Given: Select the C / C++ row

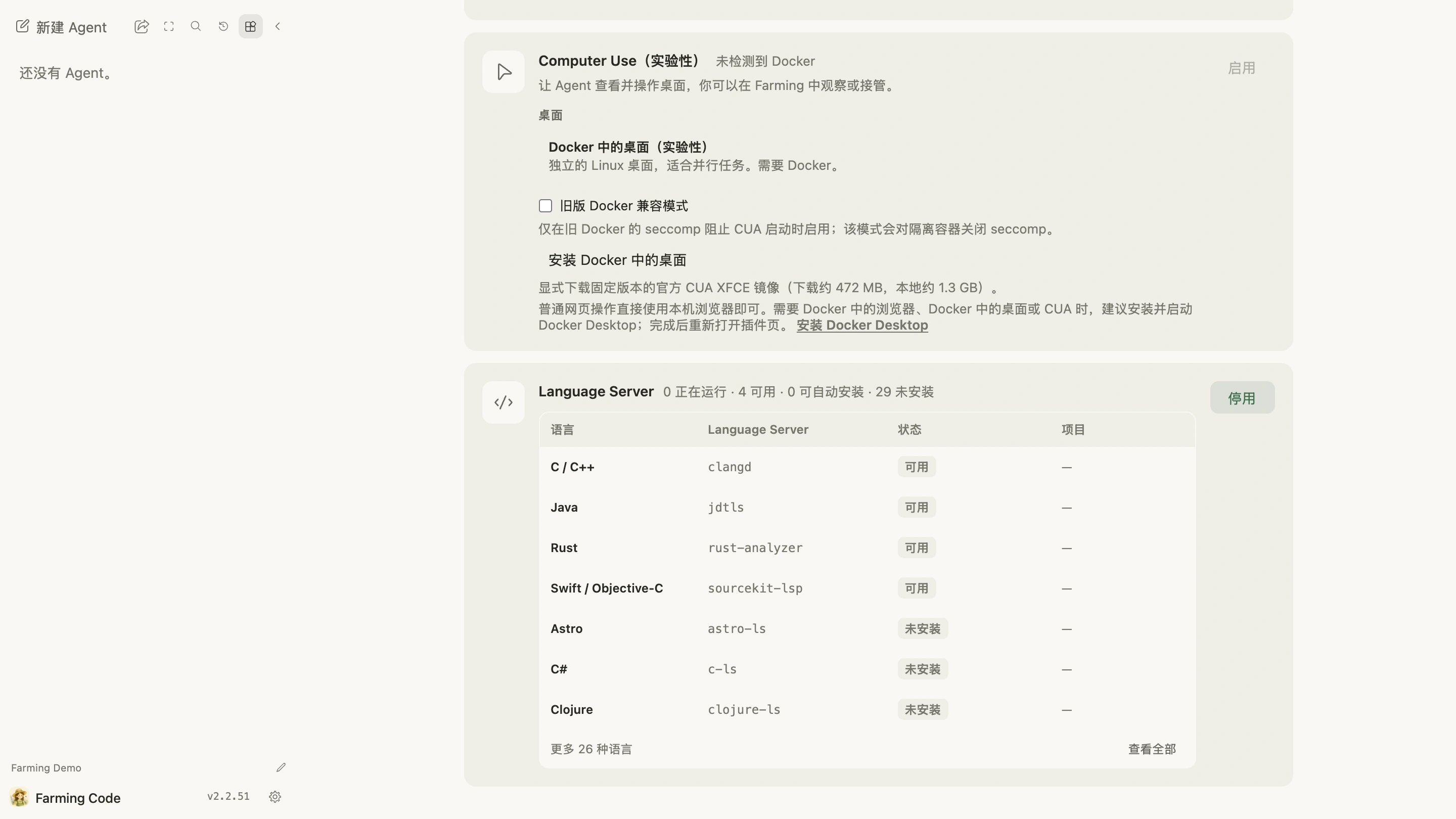Looking at the screenshot, I should 867,467.
